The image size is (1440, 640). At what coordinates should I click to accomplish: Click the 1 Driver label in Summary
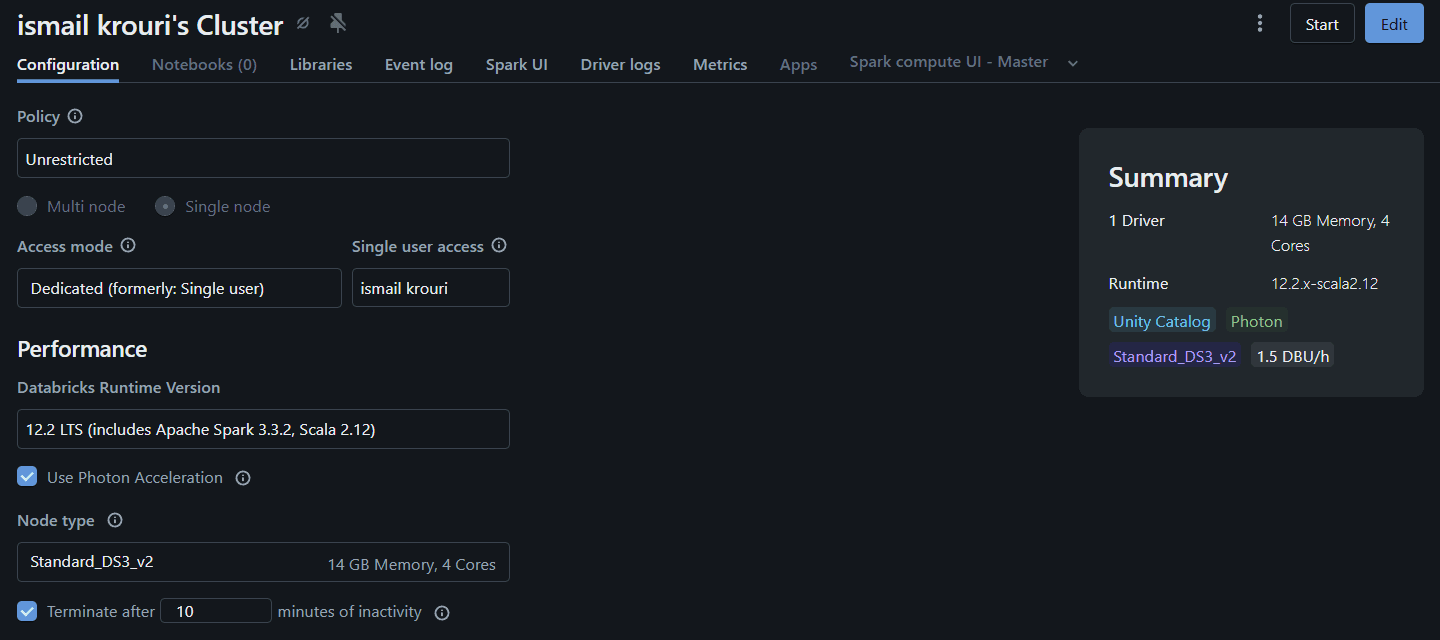(1137, 221)
